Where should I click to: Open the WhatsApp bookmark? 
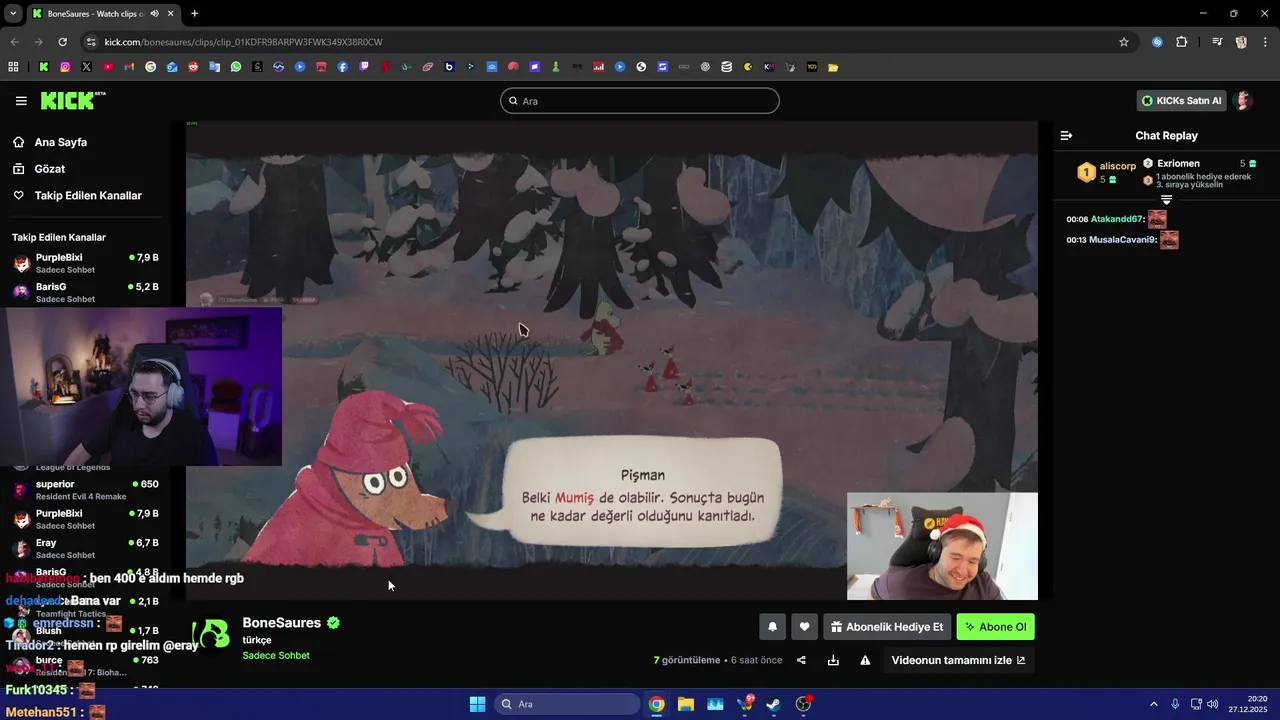236,67
